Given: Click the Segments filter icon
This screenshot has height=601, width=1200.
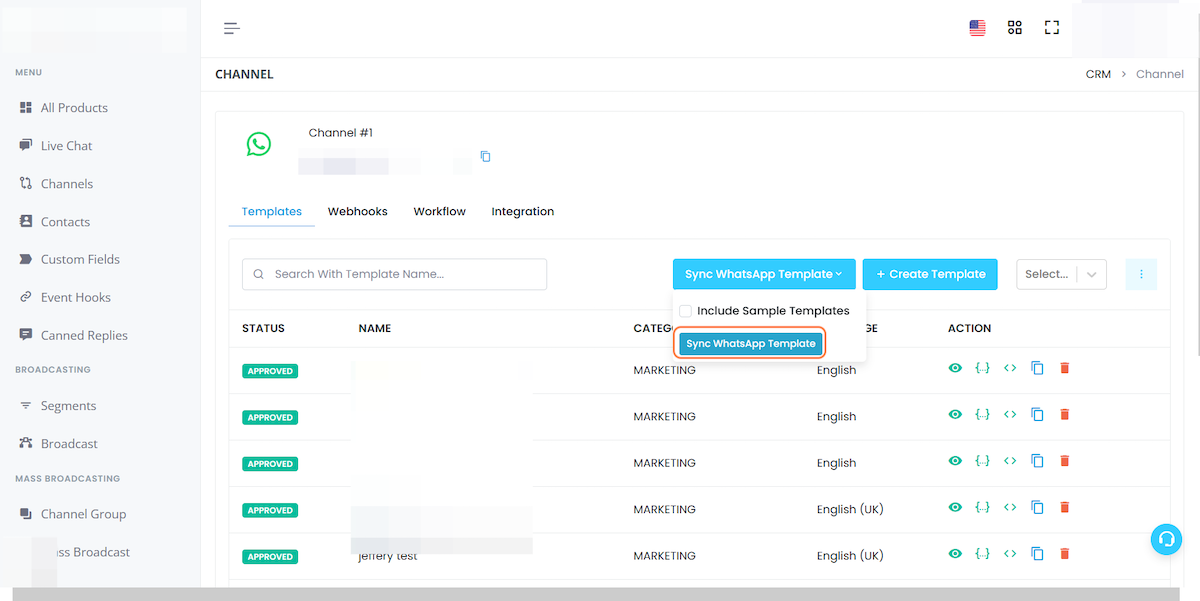Looking at the screenshot, I should [26, 405].
